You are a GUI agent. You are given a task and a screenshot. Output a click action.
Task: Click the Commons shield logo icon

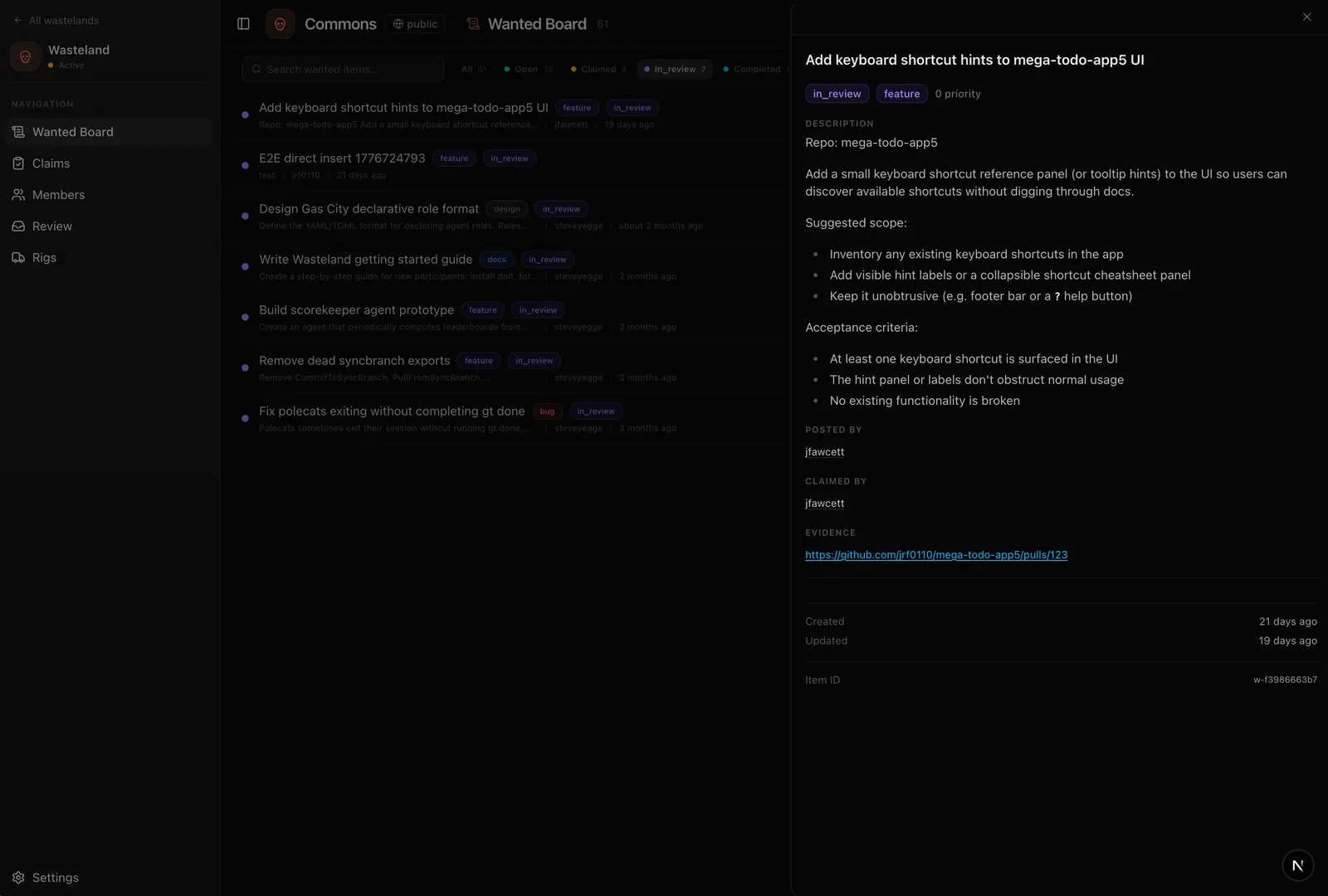point(280,24)
